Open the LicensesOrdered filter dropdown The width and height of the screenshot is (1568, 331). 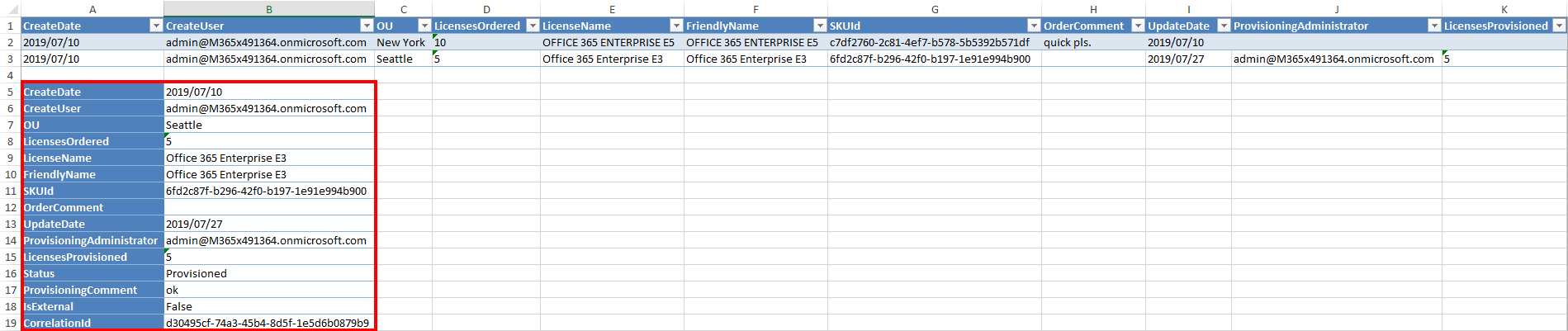tap(533, 26)
